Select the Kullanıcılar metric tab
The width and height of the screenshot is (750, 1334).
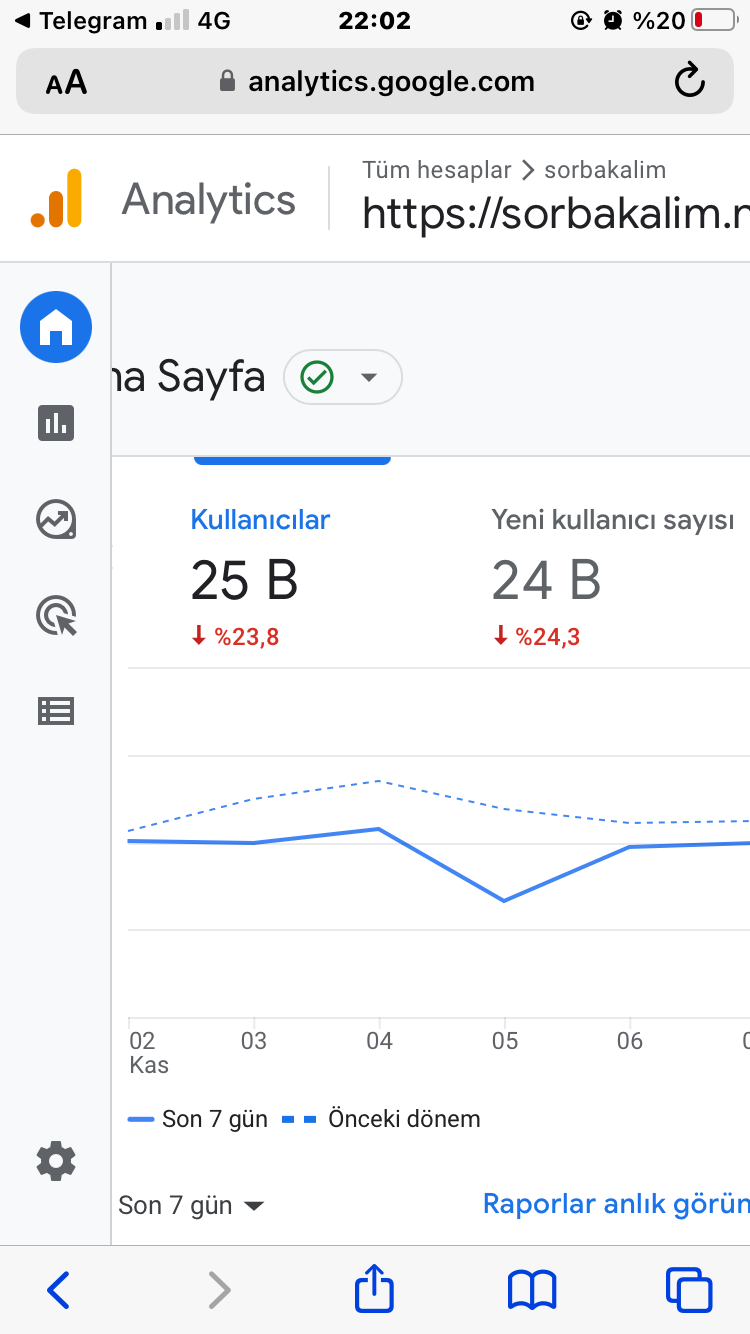[x=260, y=520]
